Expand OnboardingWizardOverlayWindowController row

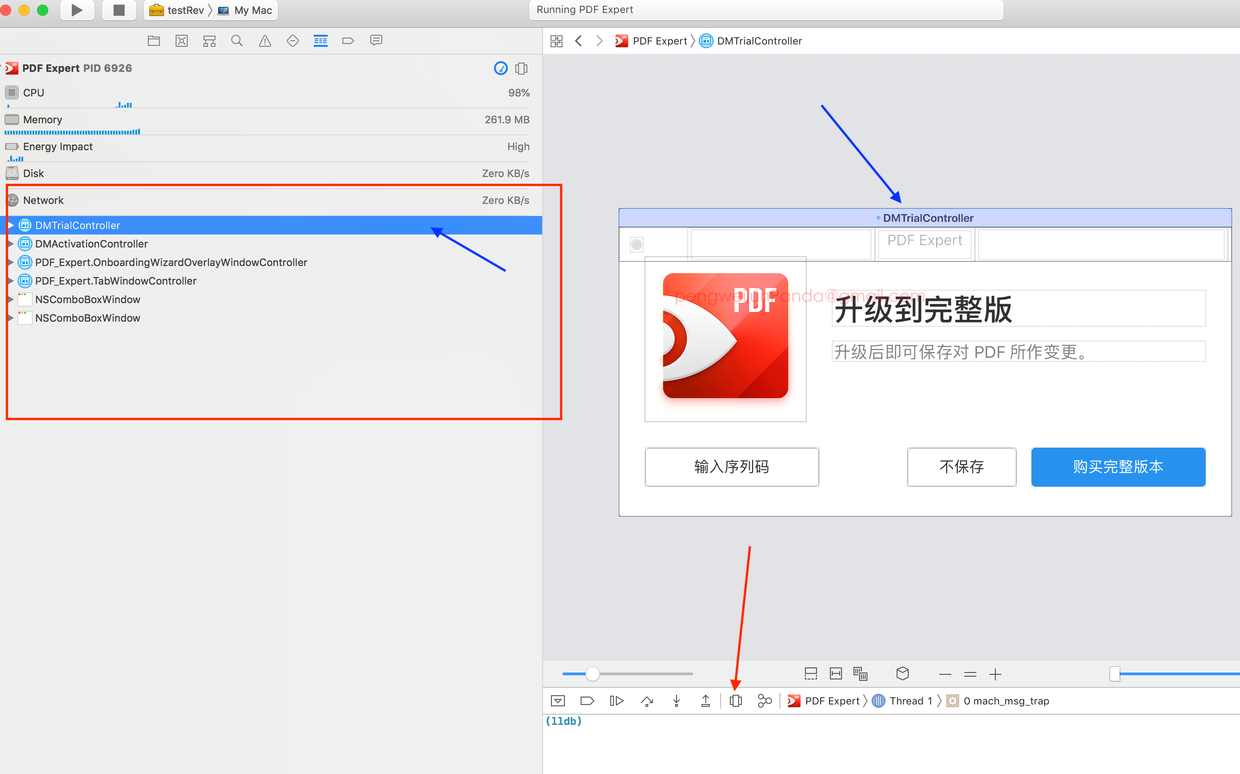(11, 263)
